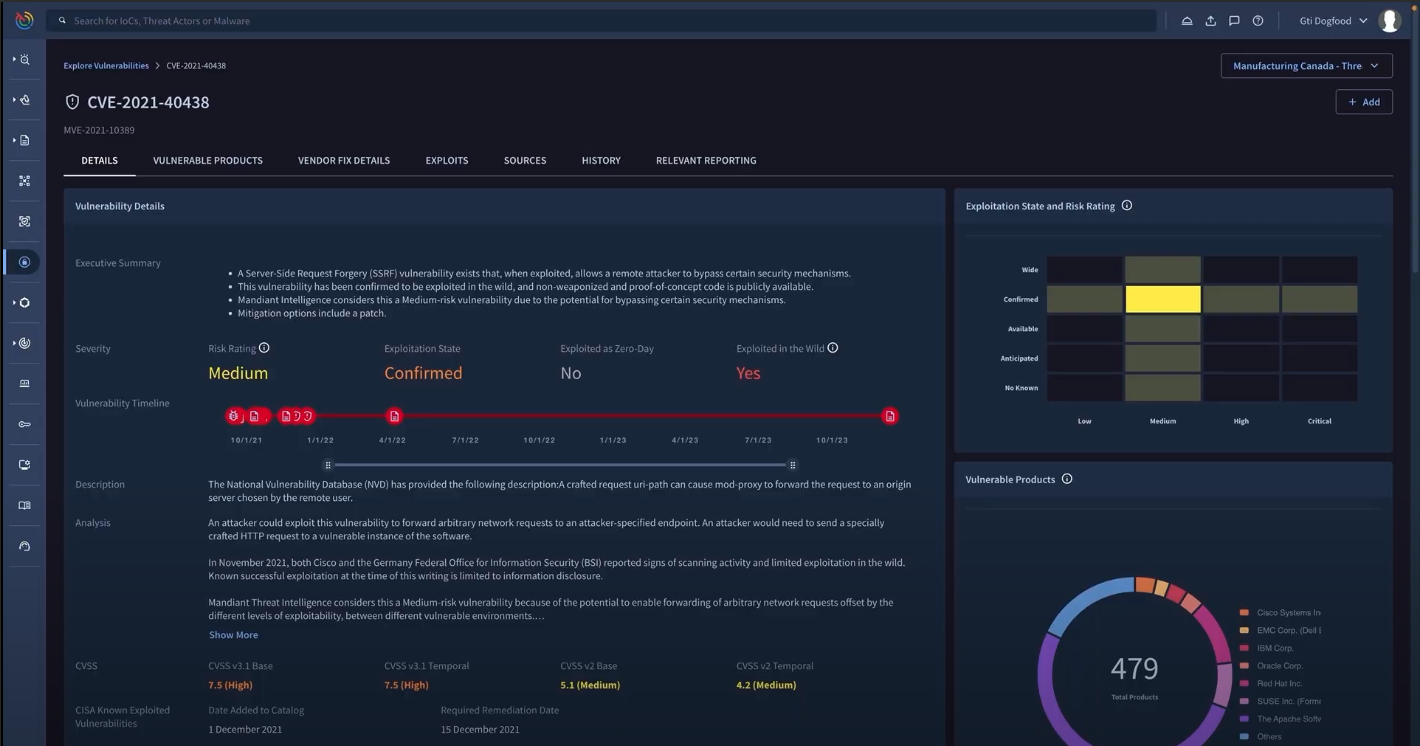1420x746 pixels.
Task: Click the info icon next to Exploited in the Wild
Action: [x=833, y=347]
